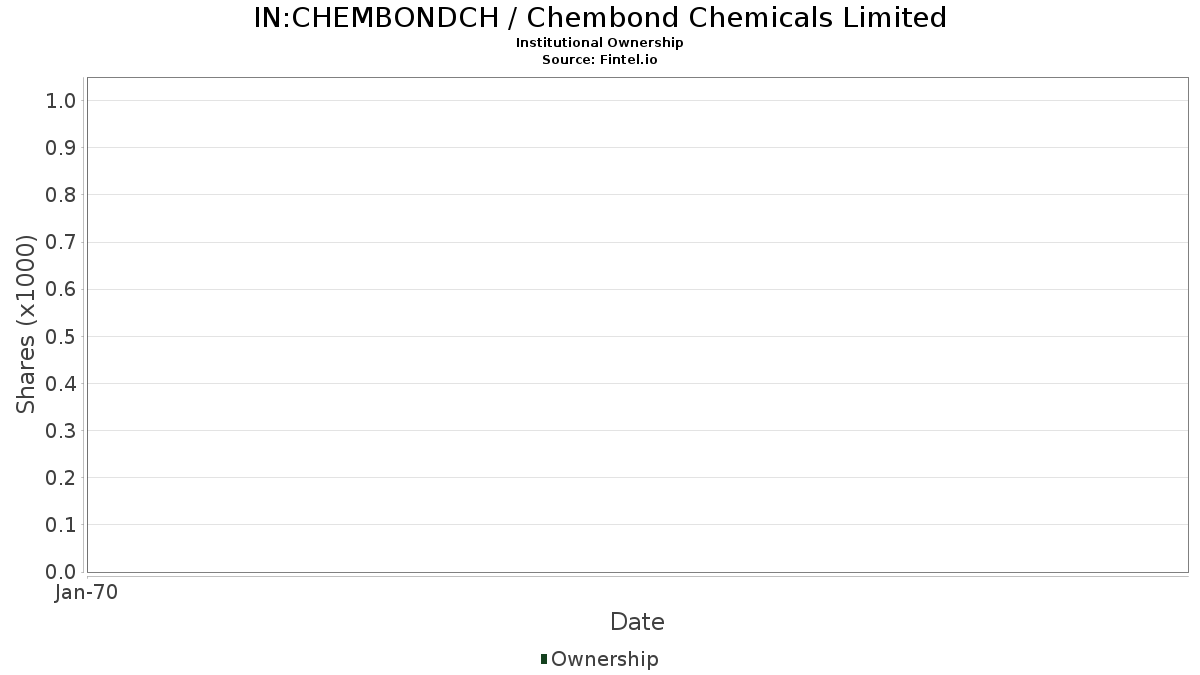
Task: Click the 0.9 y-axis tick label
Action: tap(61, 148)
